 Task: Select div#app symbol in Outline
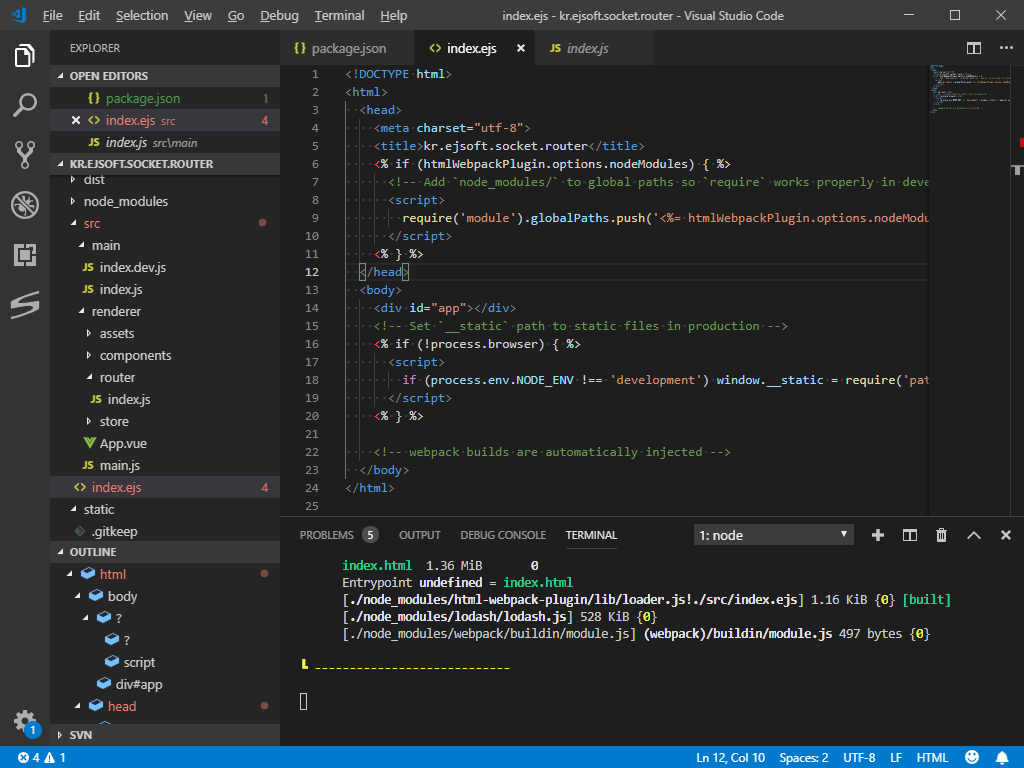pos(138,684)
